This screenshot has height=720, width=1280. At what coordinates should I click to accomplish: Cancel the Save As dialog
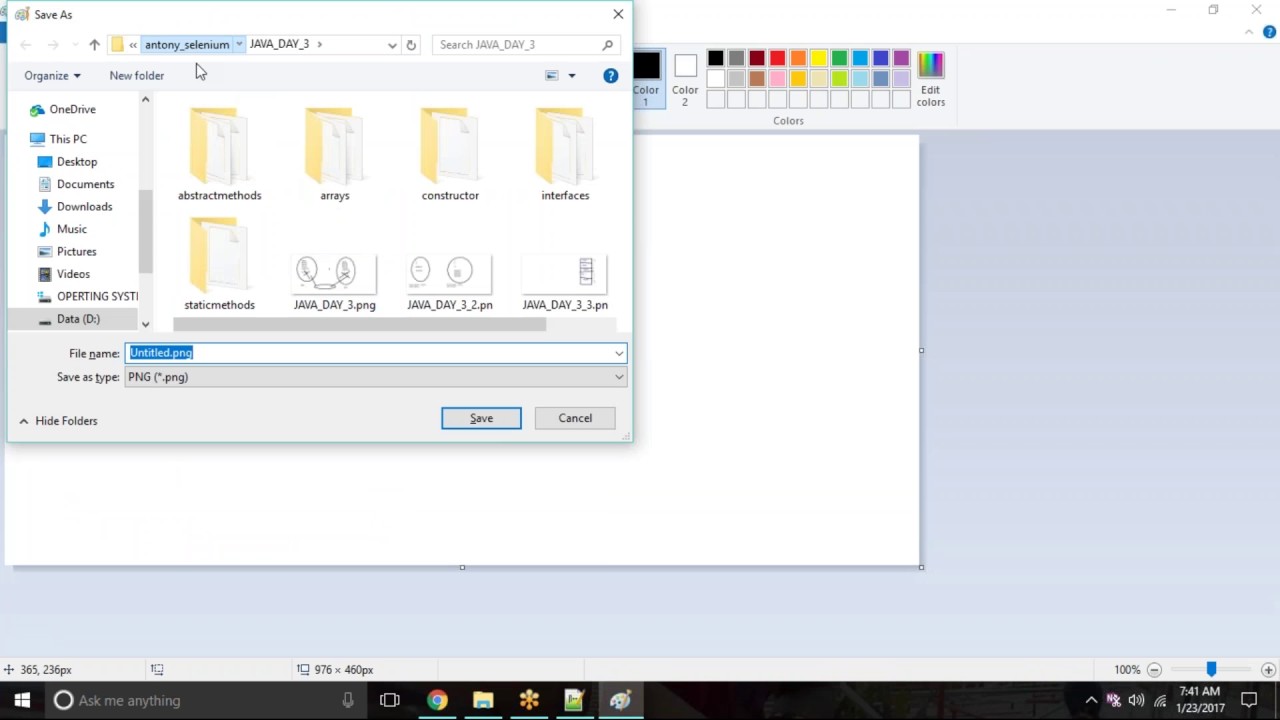(x=575, y=418)
